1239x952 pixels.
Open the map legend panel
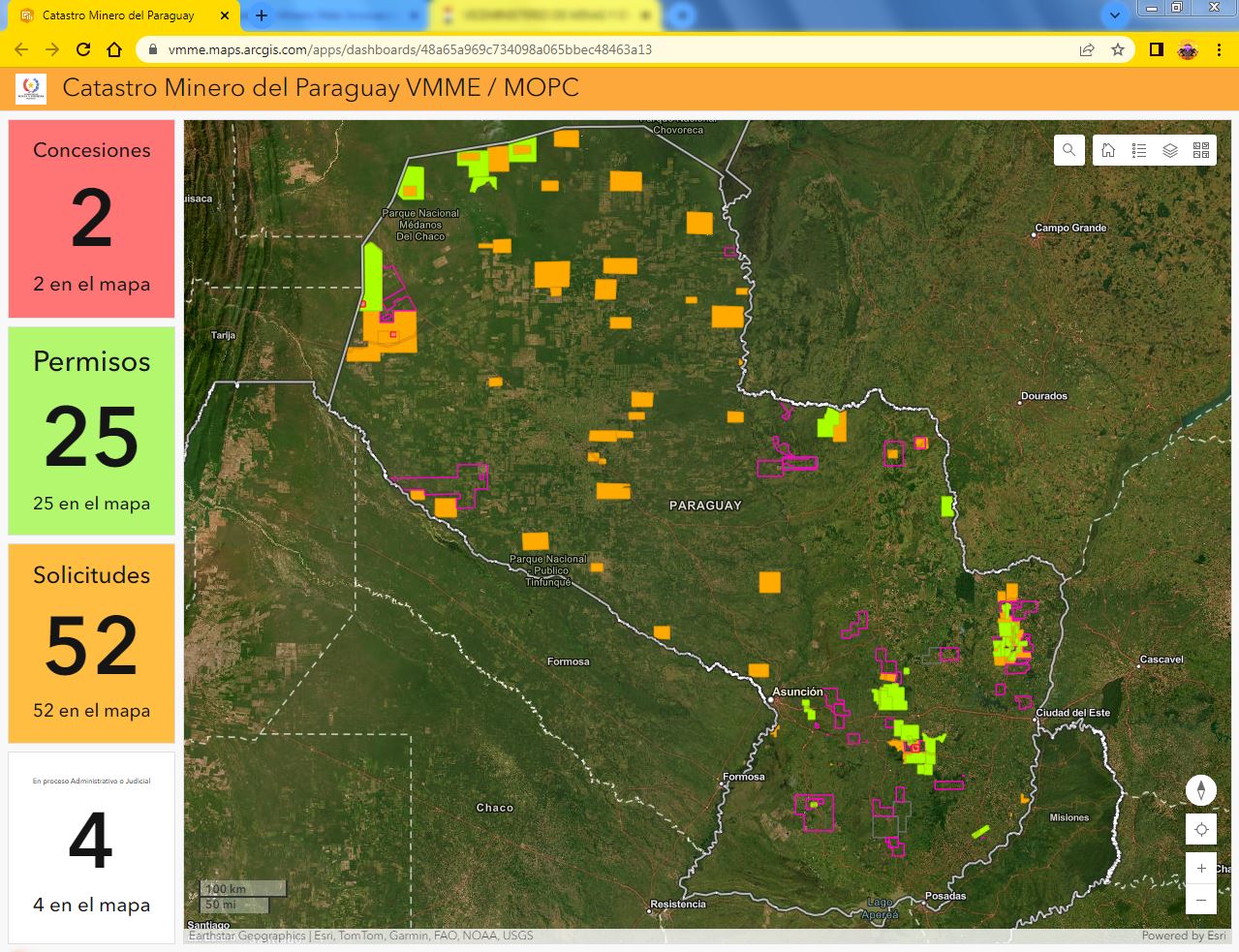click(x=1139, y=150)
